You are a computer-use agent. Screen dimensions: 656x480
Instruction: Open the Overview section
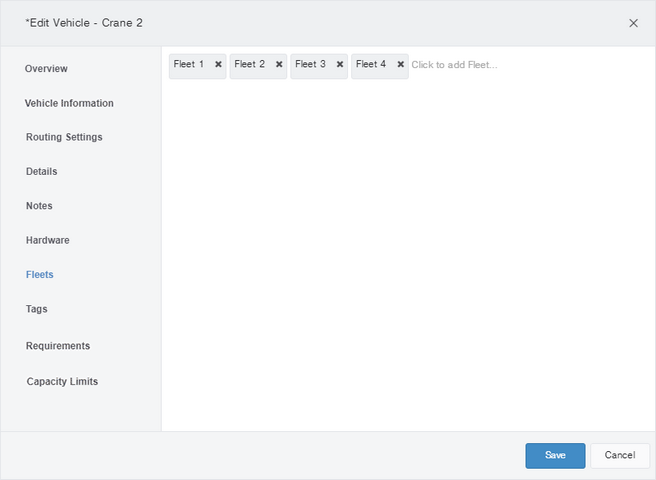[x=46, y=69]
